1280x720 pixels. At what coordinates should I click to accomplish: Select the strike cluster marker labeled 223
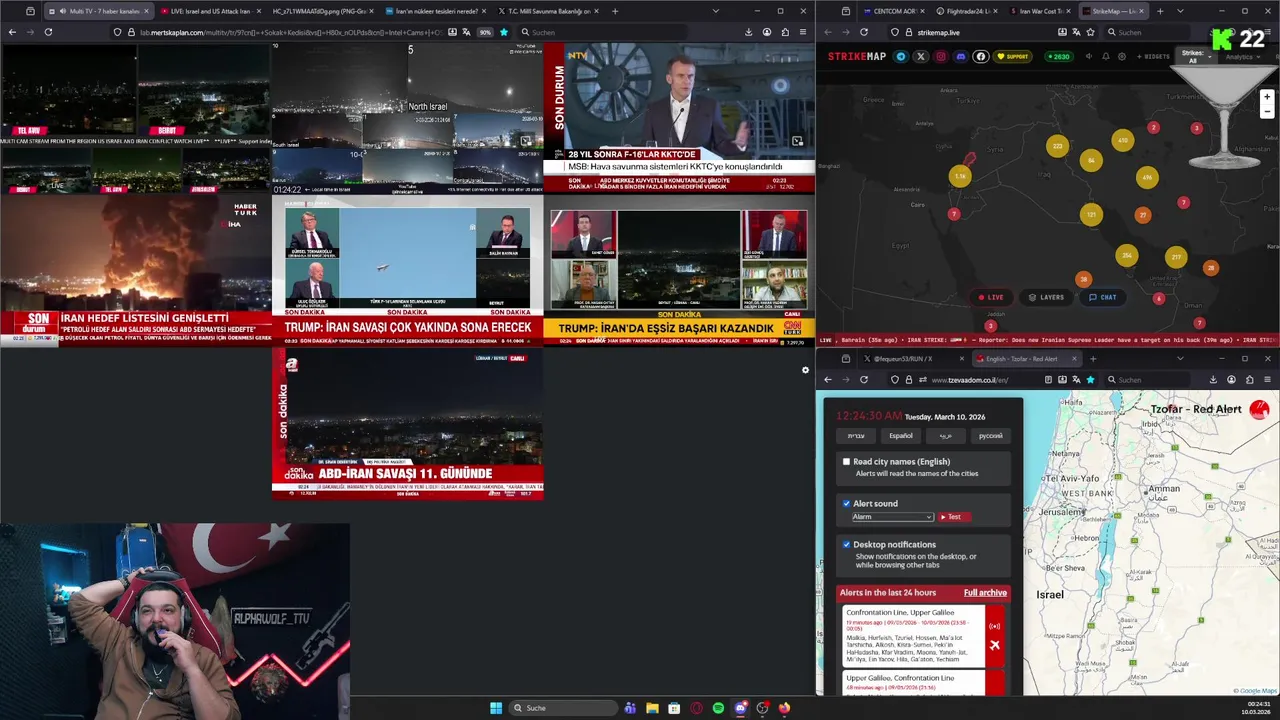click(1058, 147)
